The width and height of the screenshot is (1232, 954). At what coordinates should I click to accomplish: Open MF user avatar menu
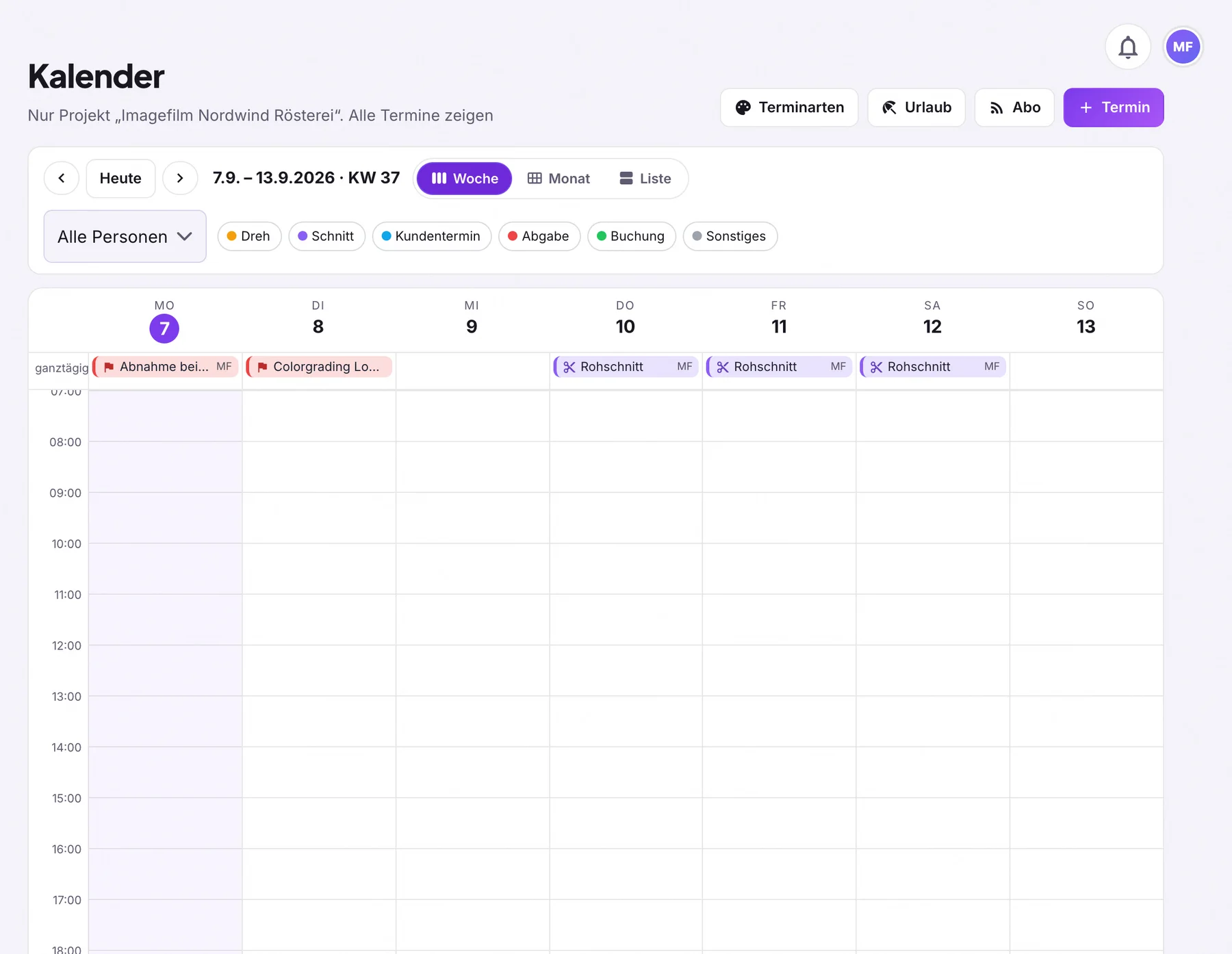[1183, 47]
